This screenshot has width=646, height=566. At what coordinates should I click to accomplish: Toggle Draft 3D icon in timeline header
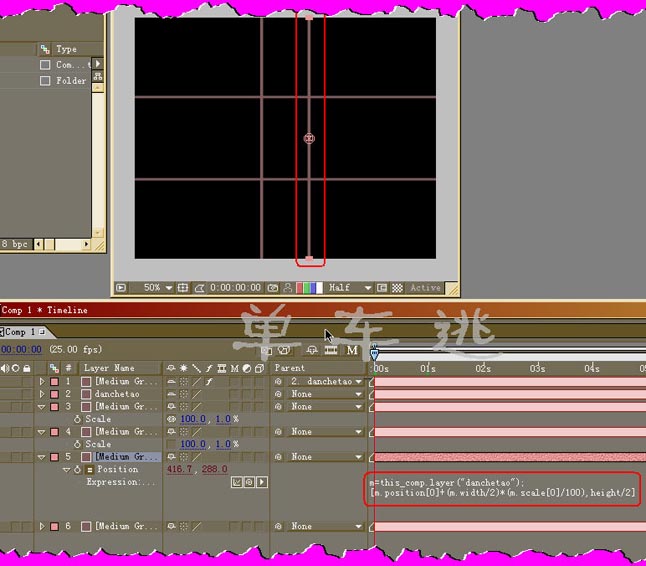pyautogui.click(x=284, y=351)
